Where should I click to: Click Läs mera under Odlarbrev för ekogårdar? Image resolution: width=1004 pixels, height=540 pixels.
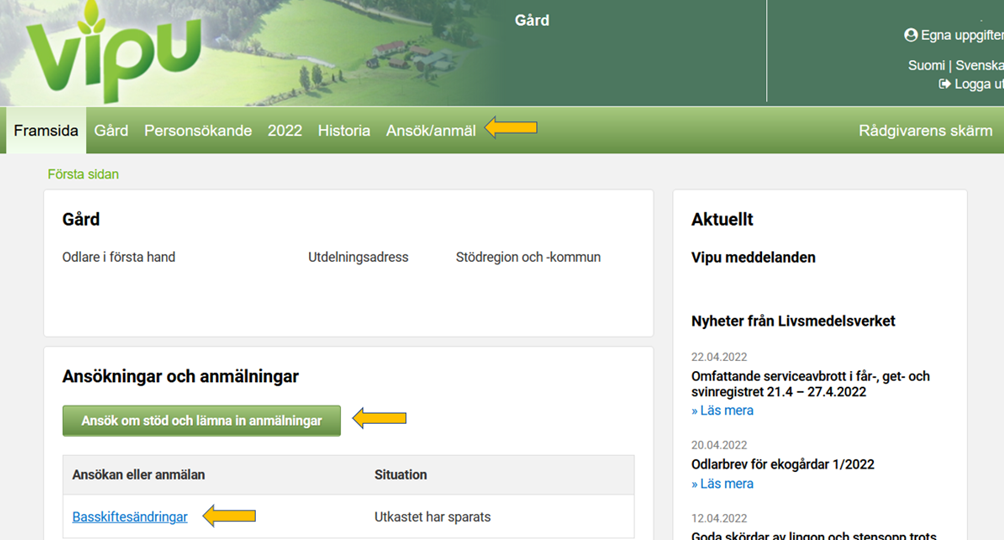tap(722, 483)
